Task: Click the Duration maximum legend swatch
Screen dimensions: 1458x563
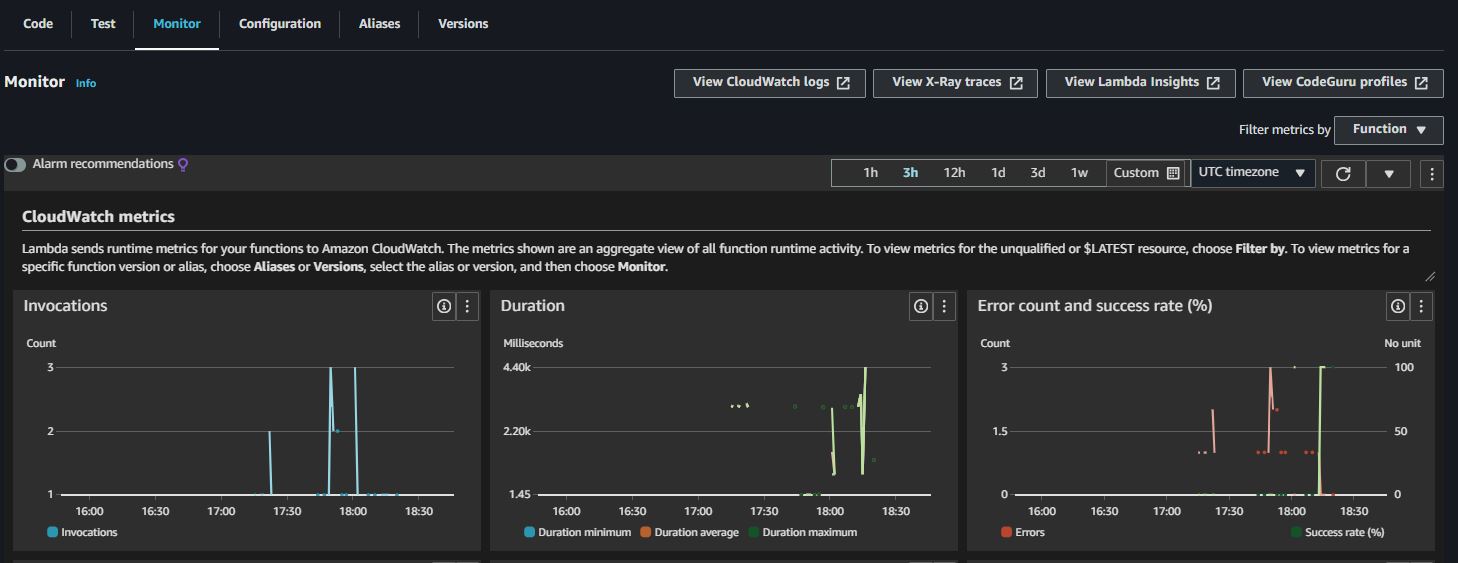Action: [755, 532]
